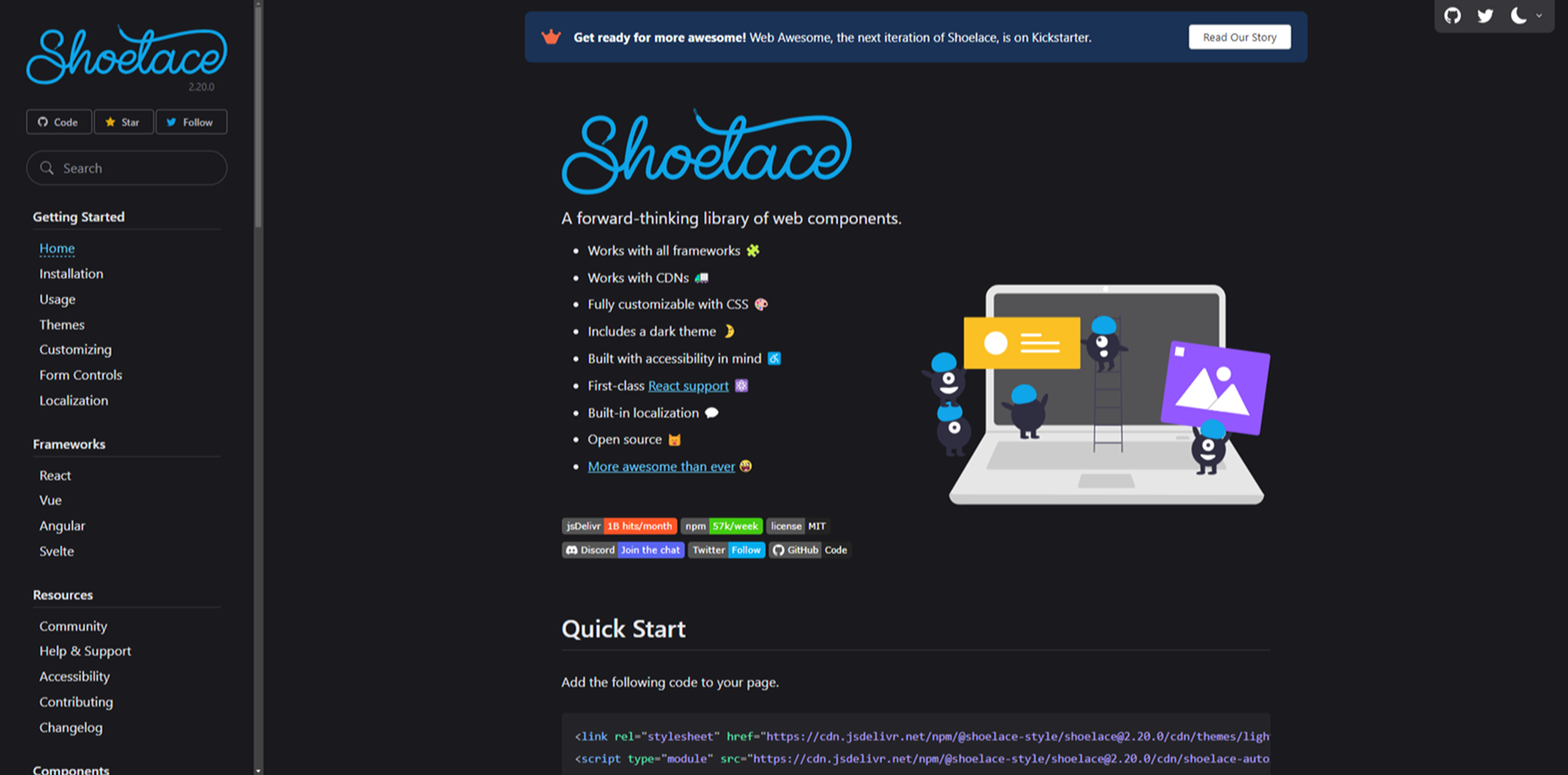Click "Includes a dark theme" bullet text
This screenshot has width=1568, height=775.
652,331
